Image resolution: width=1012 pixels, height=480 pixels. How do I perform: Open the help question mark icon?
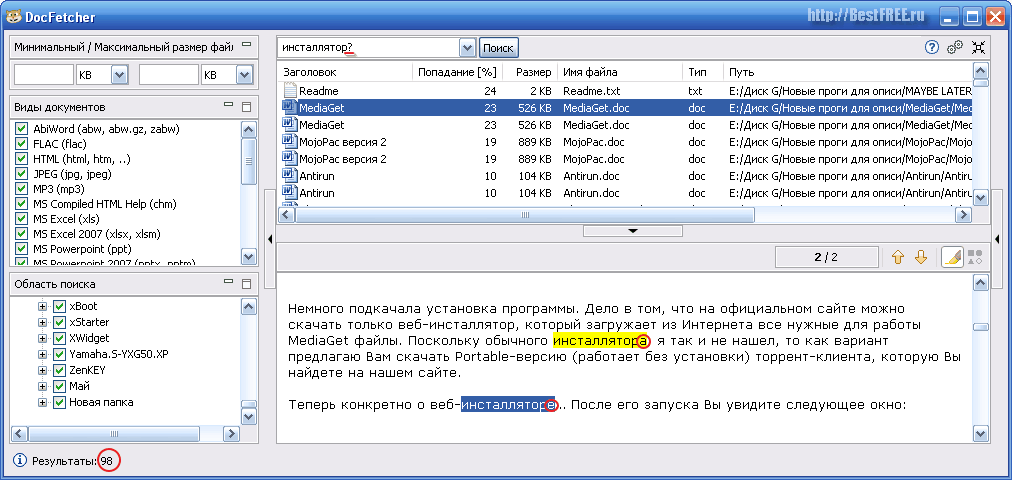click(x=932, y=47)
